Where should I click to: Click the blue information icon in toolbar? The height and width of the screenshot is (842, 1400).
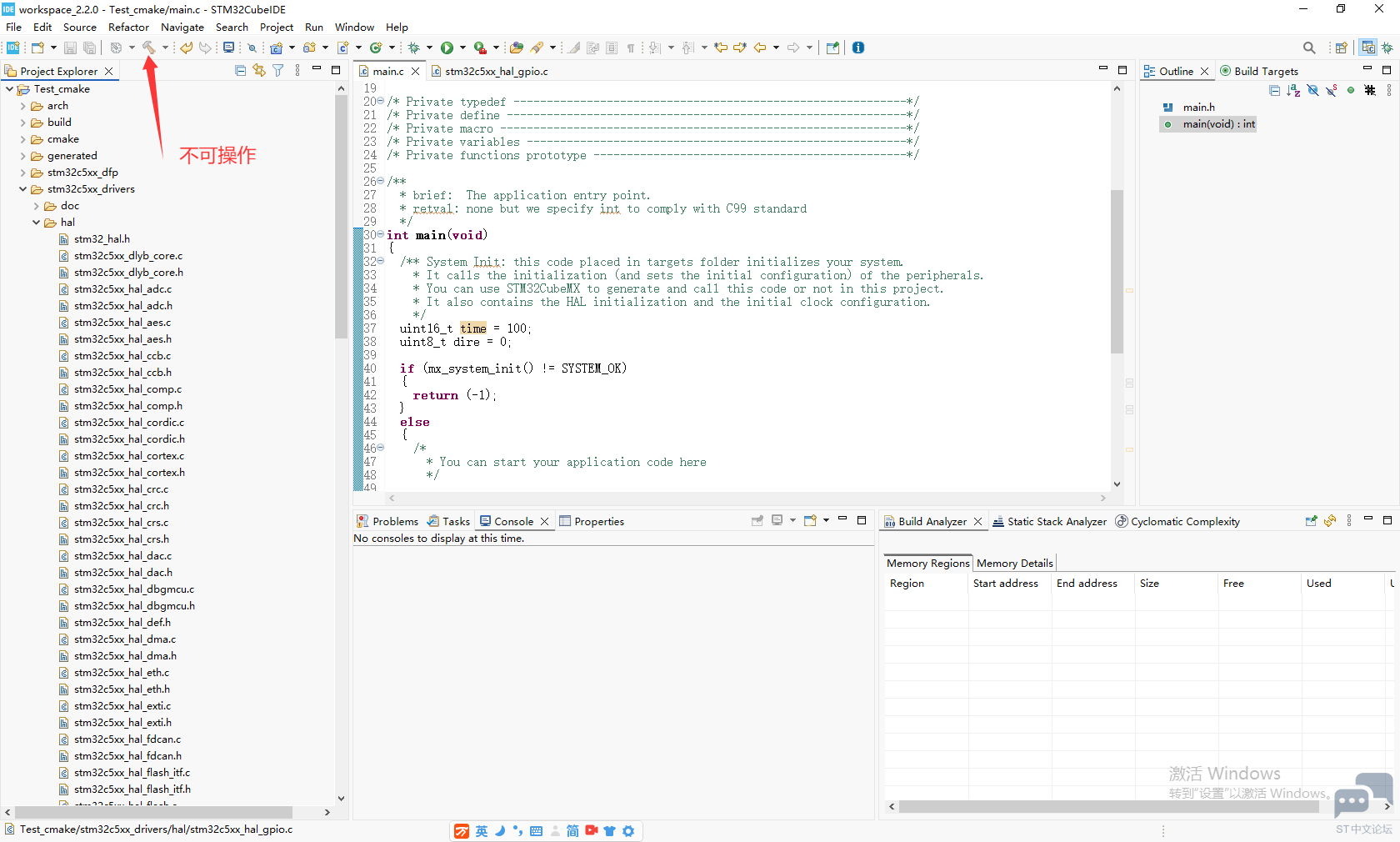858,48
